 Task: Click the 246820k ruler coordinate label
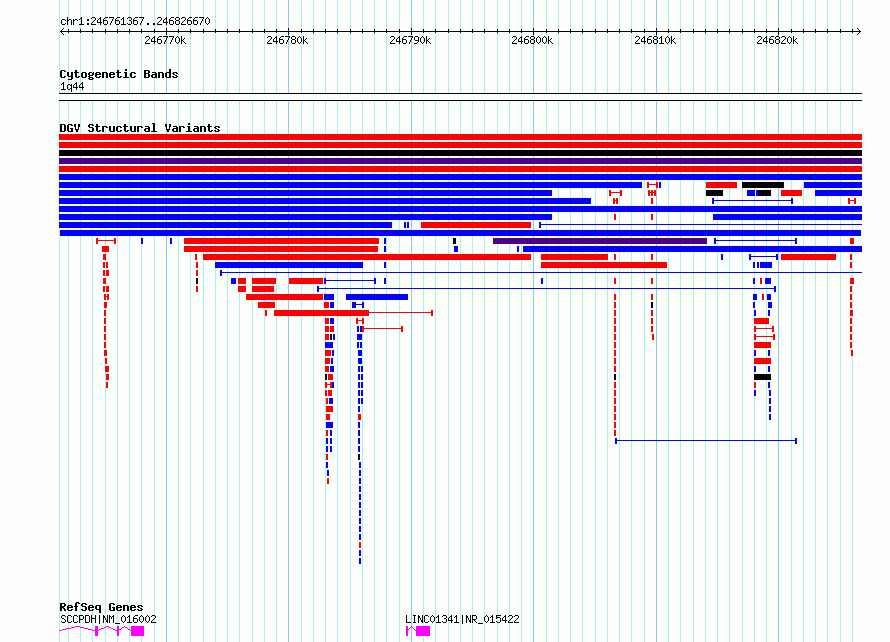tap(777, 40)
